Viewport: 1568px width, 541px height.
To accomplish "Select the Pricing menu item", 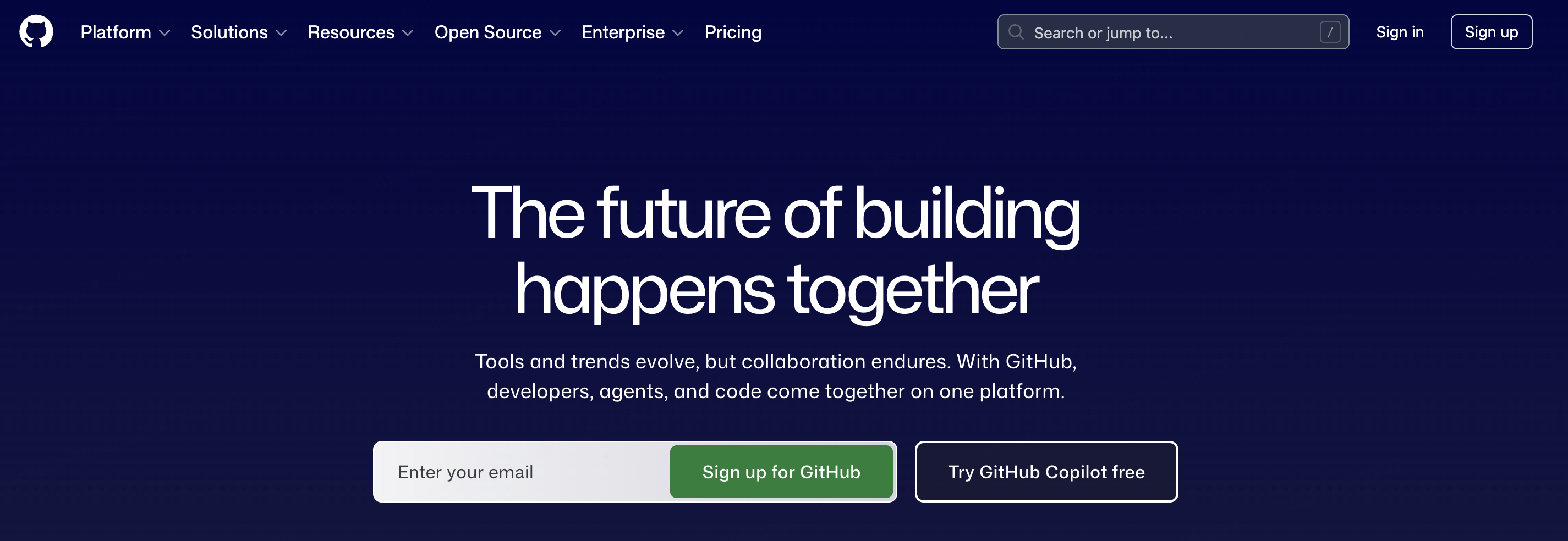I will click(x=733, y=32).
